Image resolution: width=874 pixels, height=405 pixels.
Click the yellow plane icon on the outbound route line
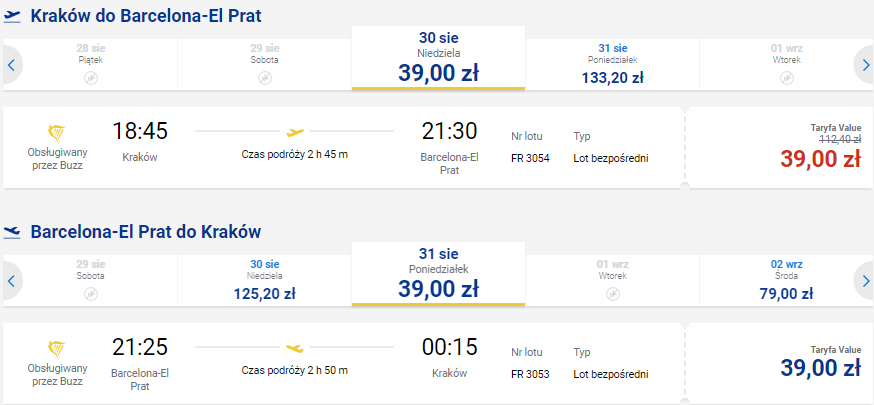(295, 132)
